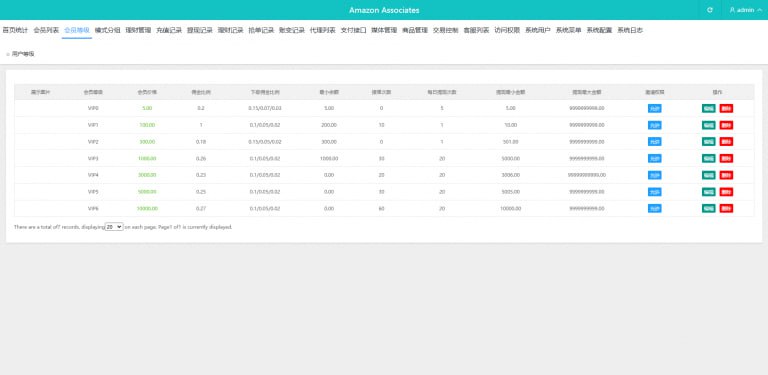Open the 首页统计 tab
The height and width of the screenshot is (375, 768).
tap(15, 30)
